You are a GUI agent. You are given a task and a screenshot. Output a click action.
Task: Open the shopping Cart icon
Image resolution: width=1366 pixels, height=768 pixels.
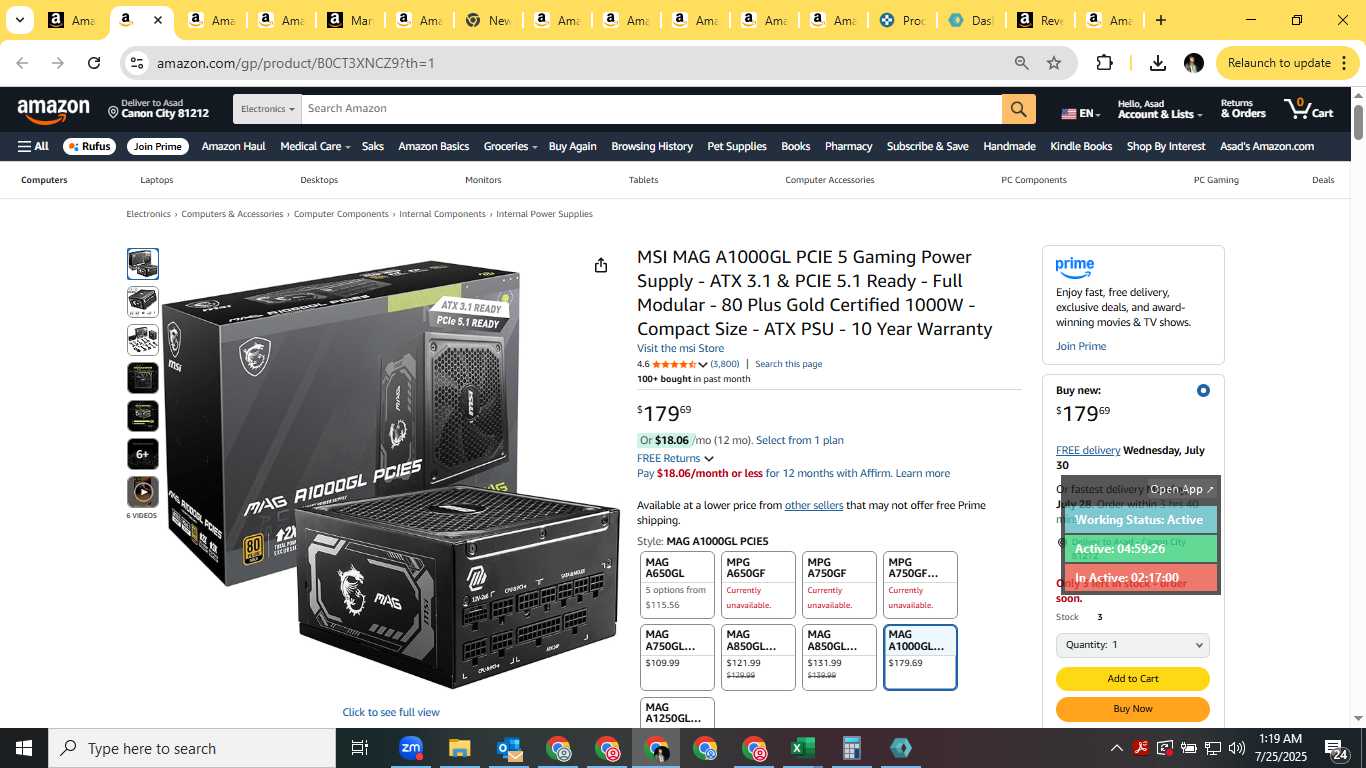pos(1309,109)
